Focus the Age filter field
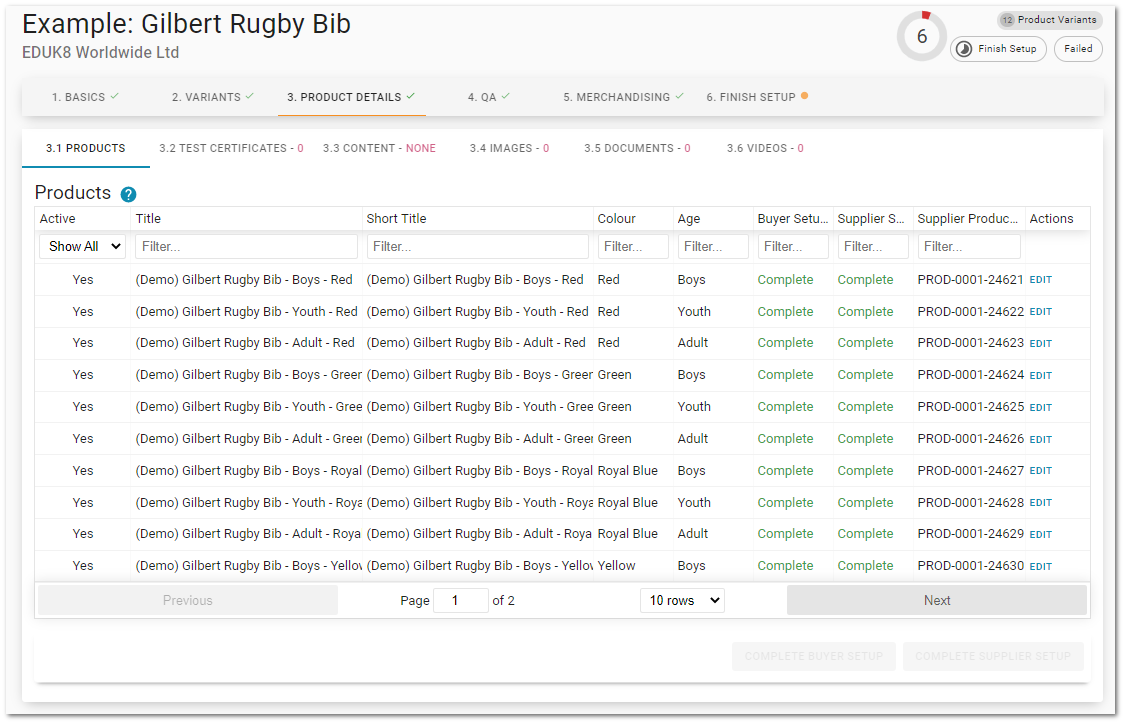This screenshot has width=1125, height=724. (713, 247)
